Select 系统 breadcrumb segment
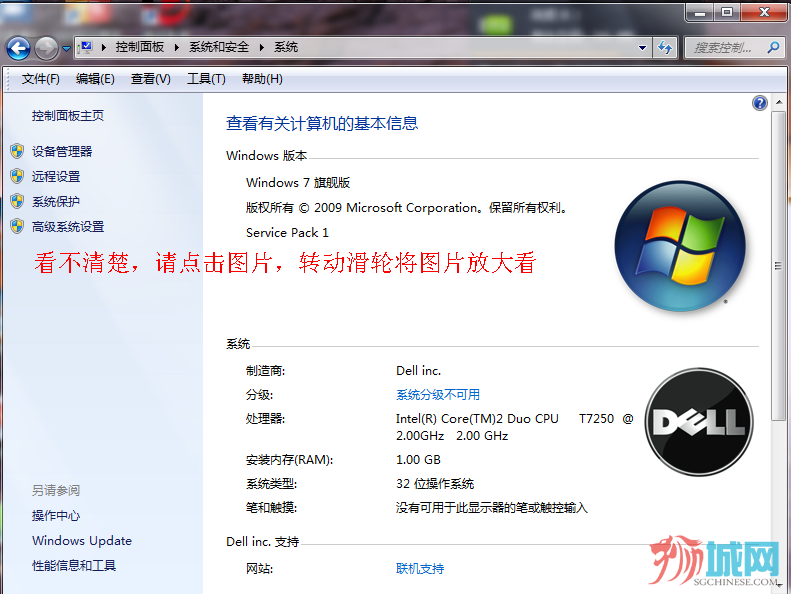The image size is (791, 594). pyautogui.click(x=286, y=47)
